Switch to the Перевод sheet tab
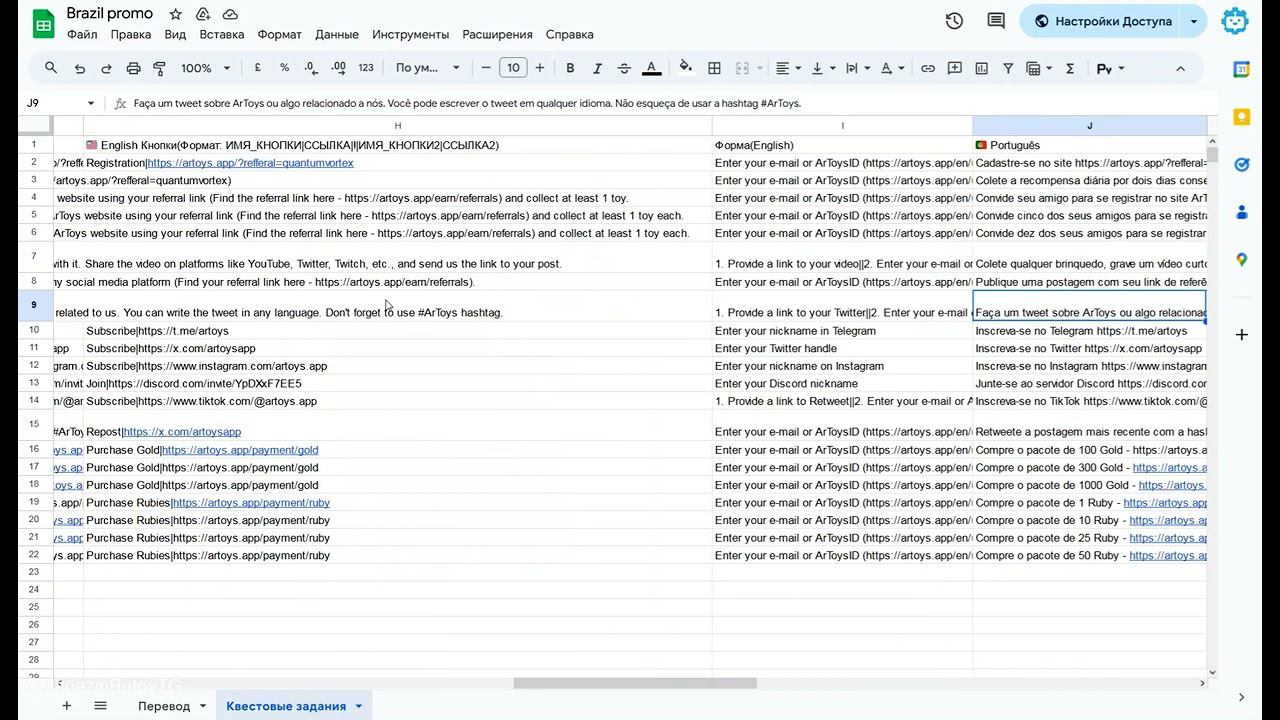This screenshot has width=1280, height=720. (164, 706)
